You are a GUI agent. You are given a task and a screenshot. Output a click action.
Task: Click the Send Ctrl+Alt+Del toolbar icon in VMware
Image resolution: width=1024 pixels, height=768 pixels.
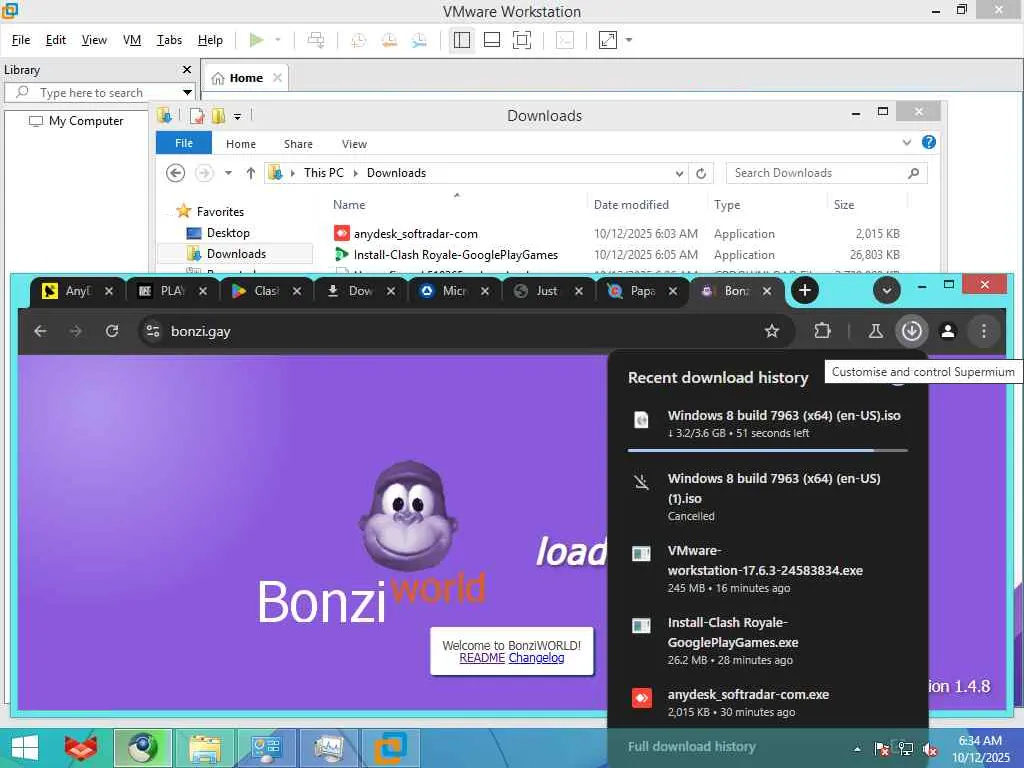pyautogui.click(x=315, y=40)
